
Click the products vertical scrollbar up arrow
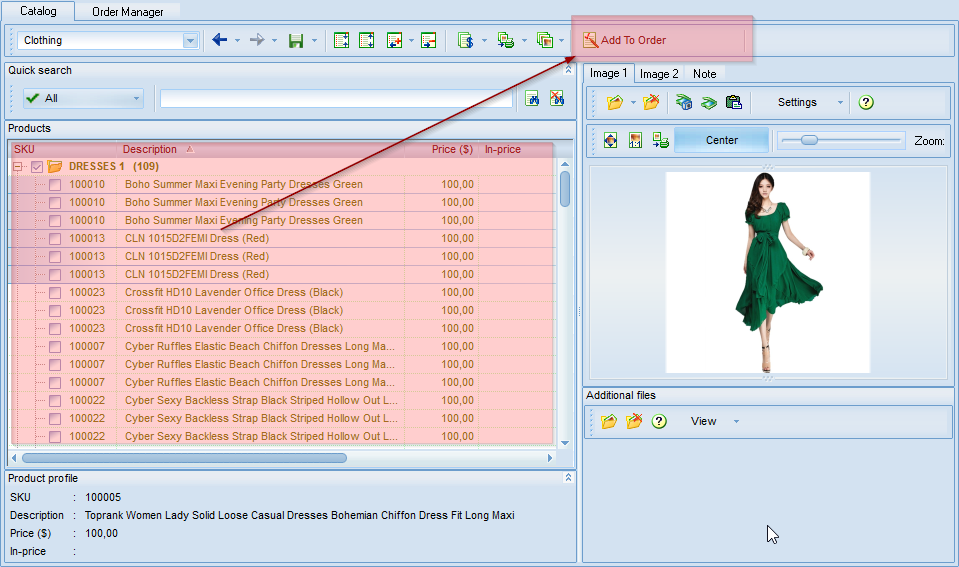[x=565, y=164]
